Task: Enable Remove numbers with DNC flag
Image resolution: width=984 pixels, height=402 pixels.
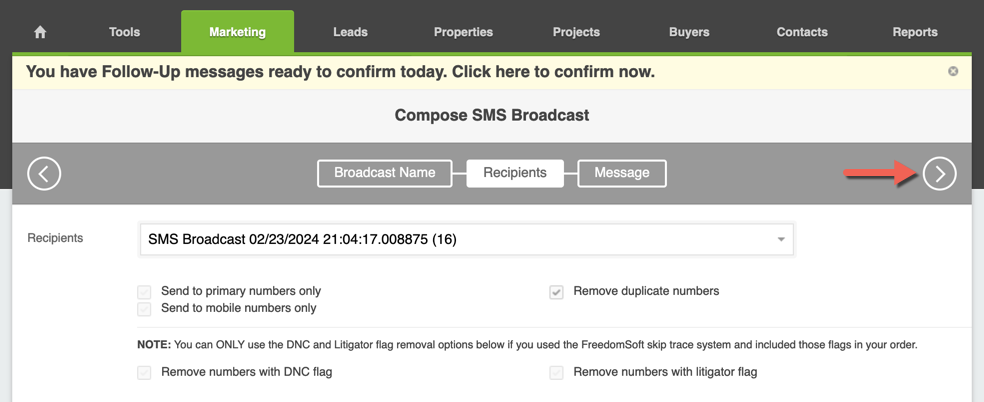Action: pyautogui.click(x=144, y=373)
